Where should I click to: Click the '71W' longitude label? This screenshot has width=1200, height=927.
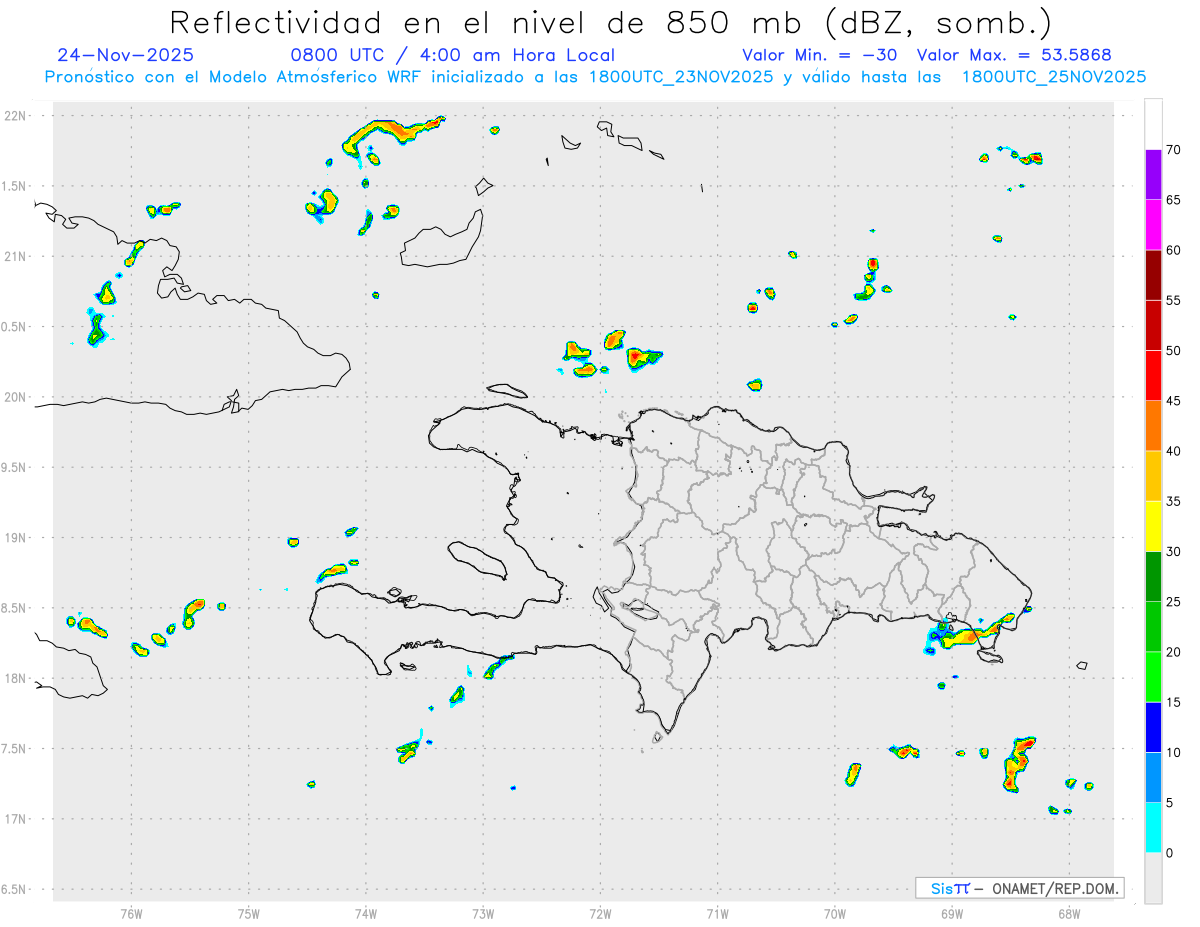[x=717, y=913]
